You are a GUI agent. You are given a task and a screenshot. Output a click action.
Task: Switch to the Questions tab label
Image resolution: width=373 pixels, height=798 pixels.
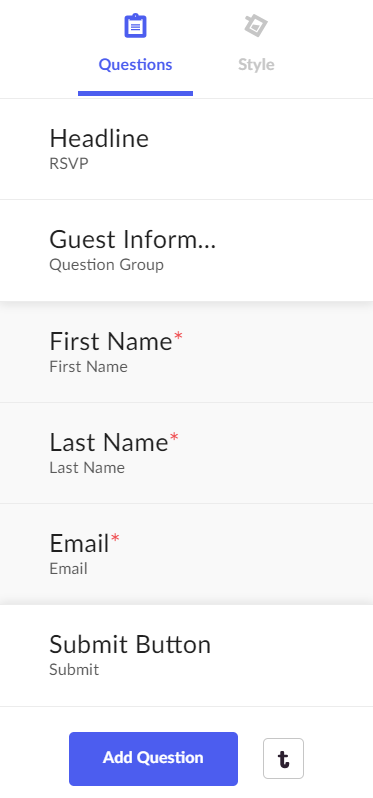(135, 65)
